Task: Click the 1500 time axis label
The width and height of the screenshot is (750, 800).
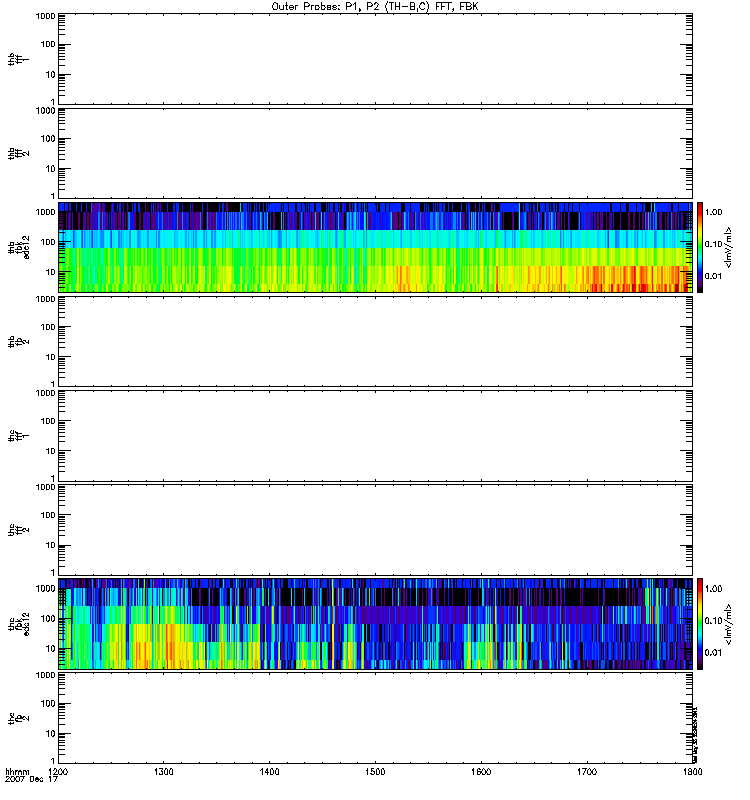Action: point(375,771)
